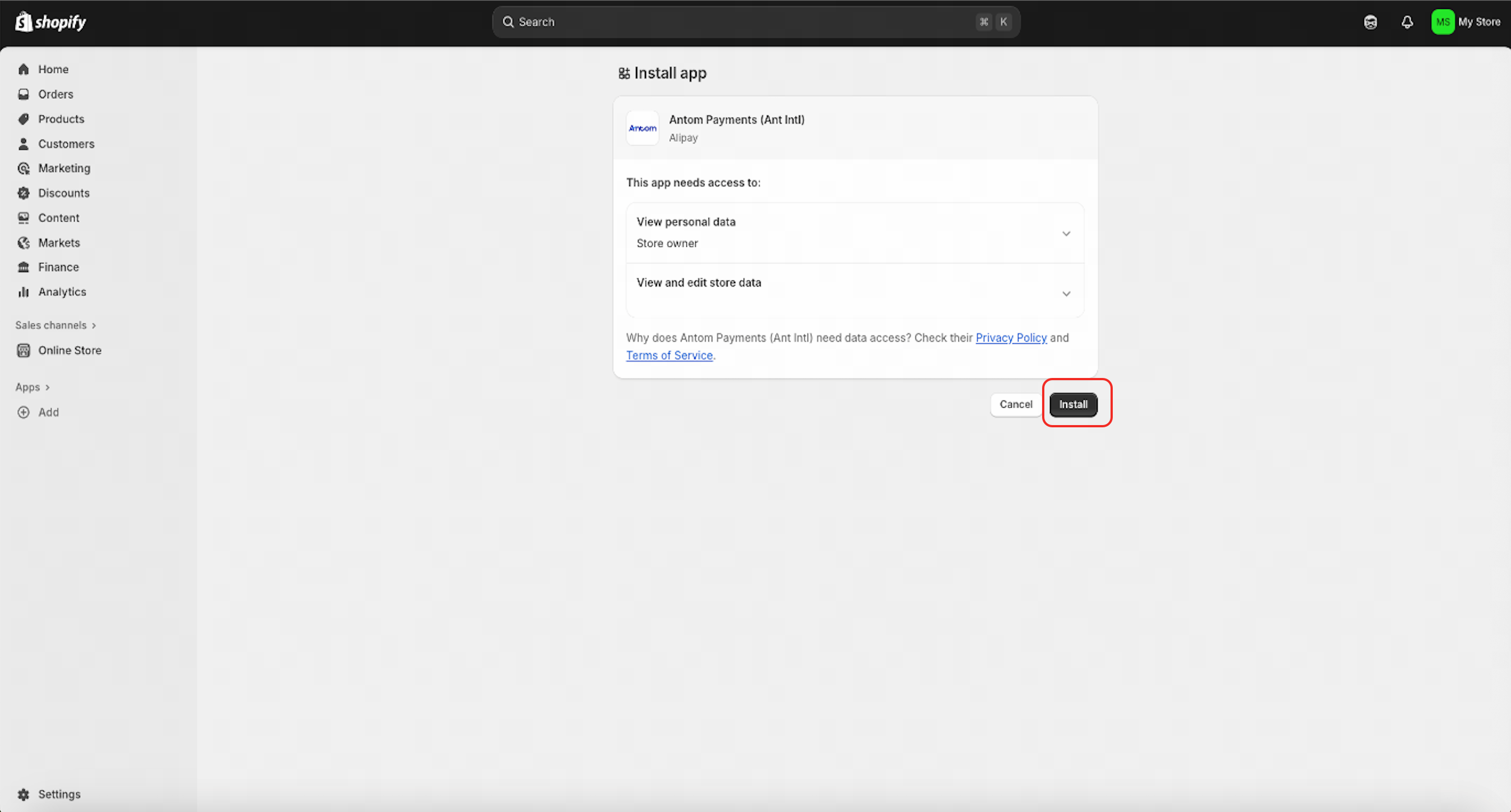The height and width of the screenshot is (812, 1511).
Task: Click the "This app needs access to:" text
Action: point(693,182)
